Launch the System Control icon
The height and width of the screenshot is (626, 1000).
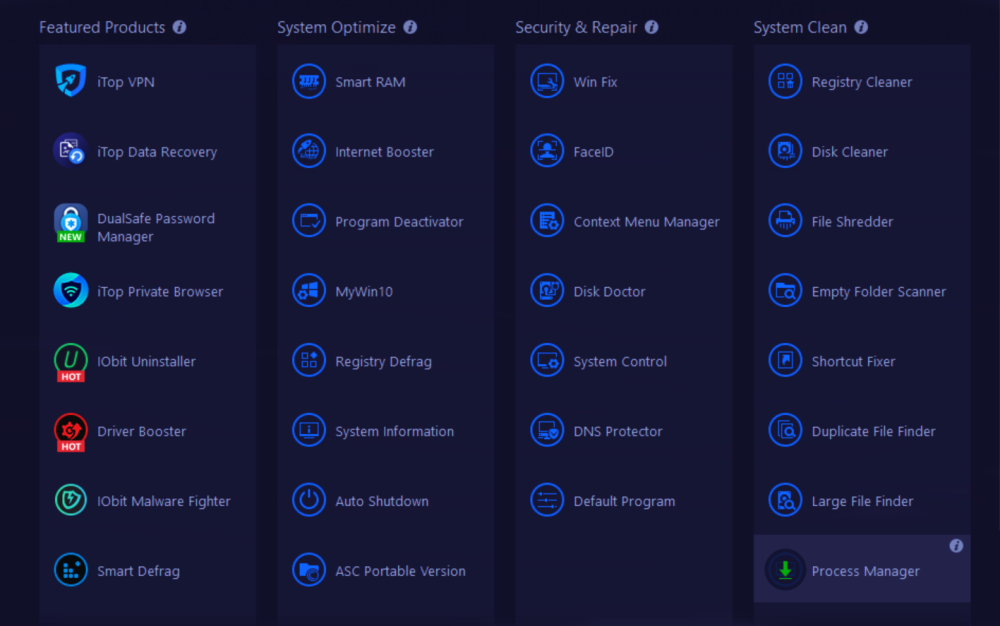point(547,360)
